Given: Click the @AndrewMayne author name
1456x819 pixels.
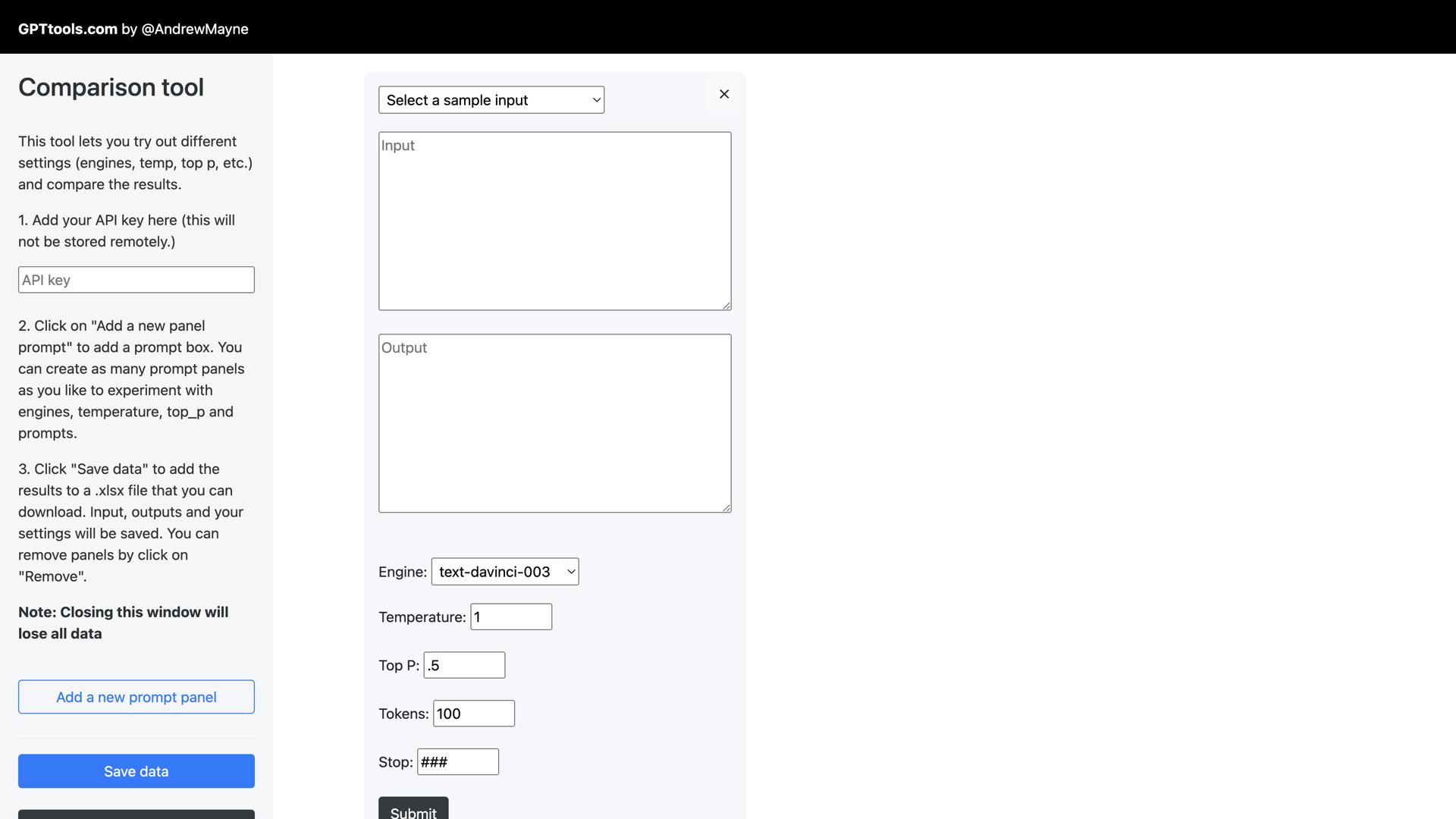Looking at the screenshot, I should 195,28.
